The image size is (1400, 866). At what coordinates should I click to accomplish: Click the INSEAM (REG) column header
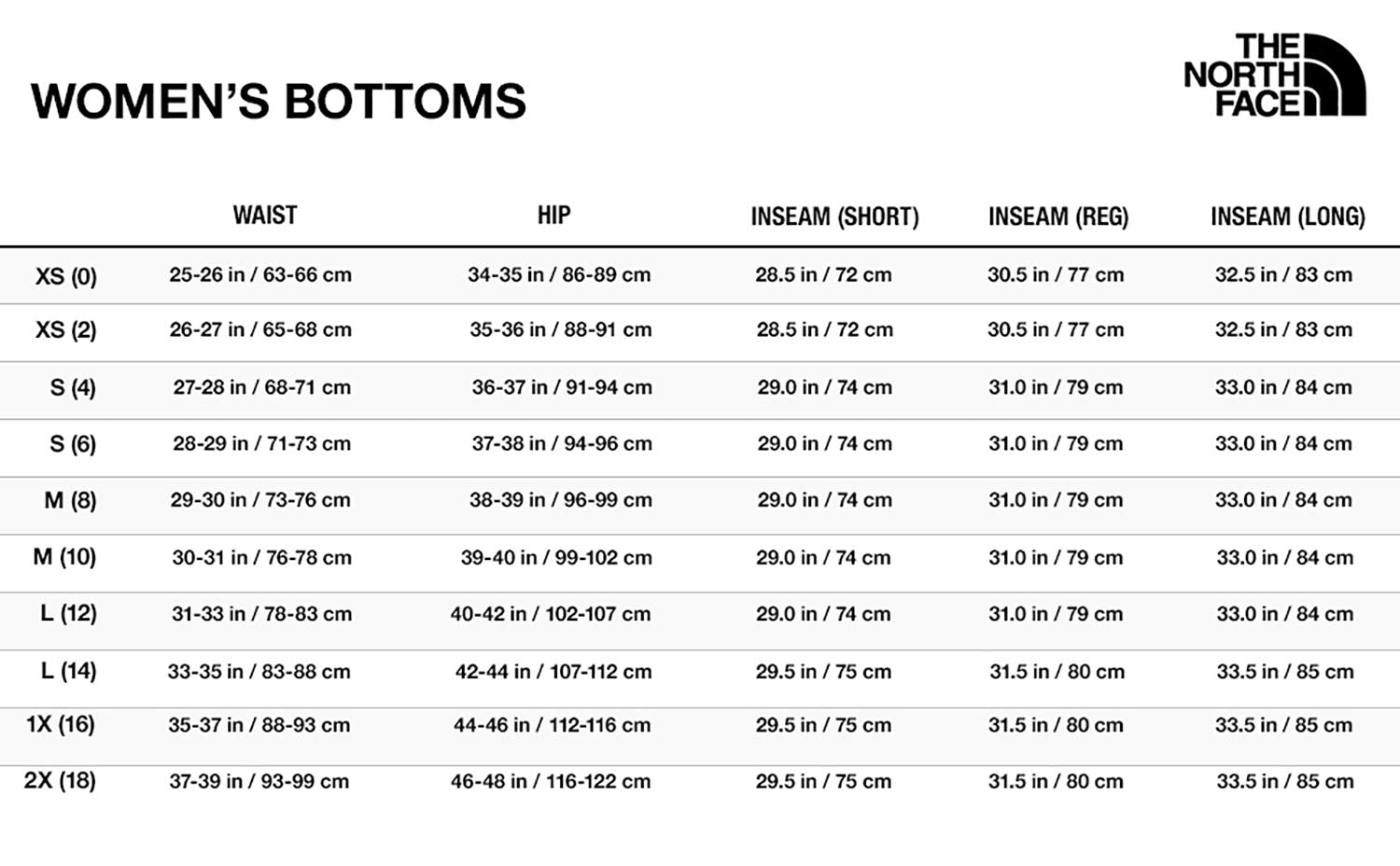pyautogui.click(x=1057, y=217)
